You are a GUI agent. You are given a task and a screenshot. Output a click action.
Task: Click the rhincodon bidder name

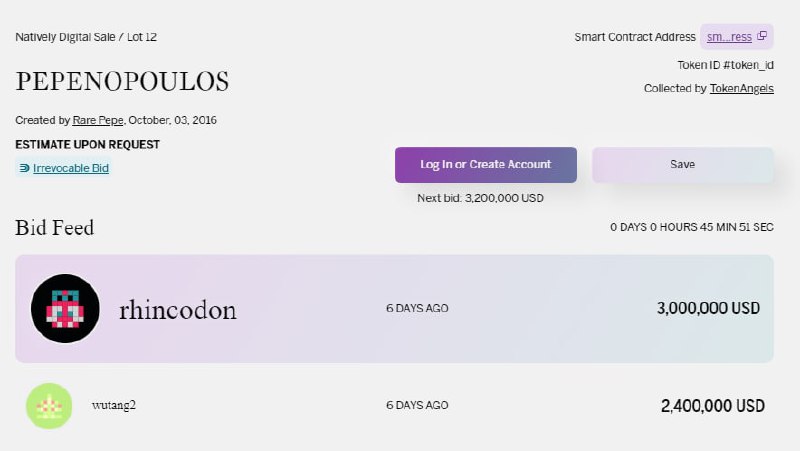(x=178, y=310)
